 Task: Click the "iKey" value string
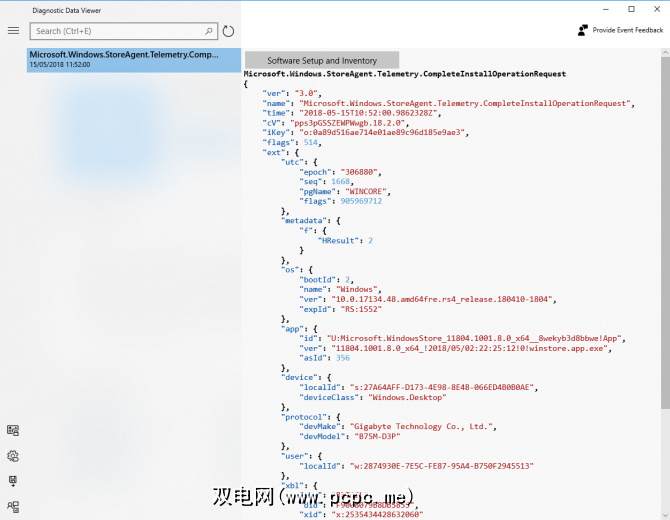coord(383,132)
